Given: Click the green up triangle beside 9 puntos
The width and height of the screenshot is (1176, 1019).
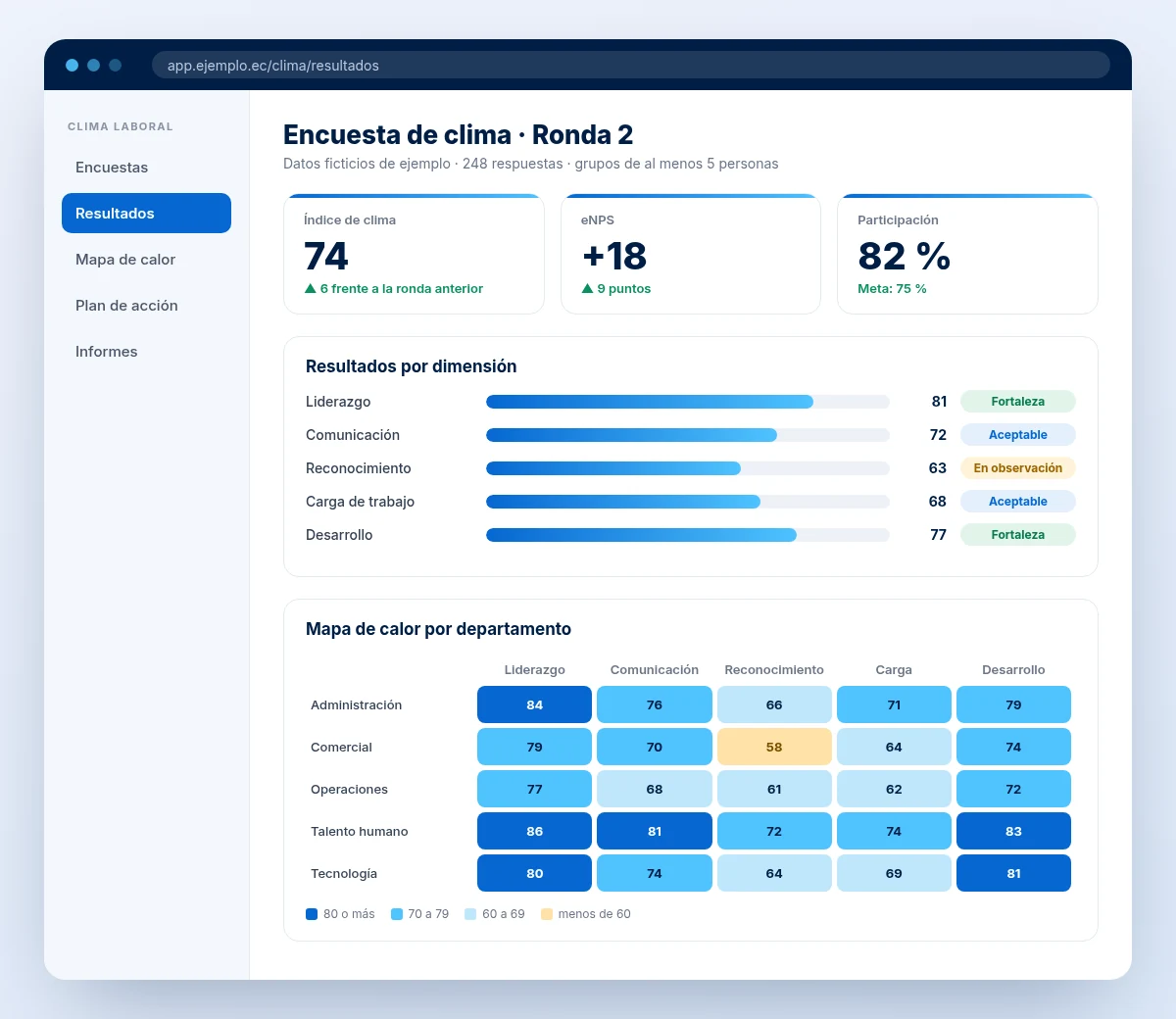Looking at the screenshot, I should click(x=587, y=289).
